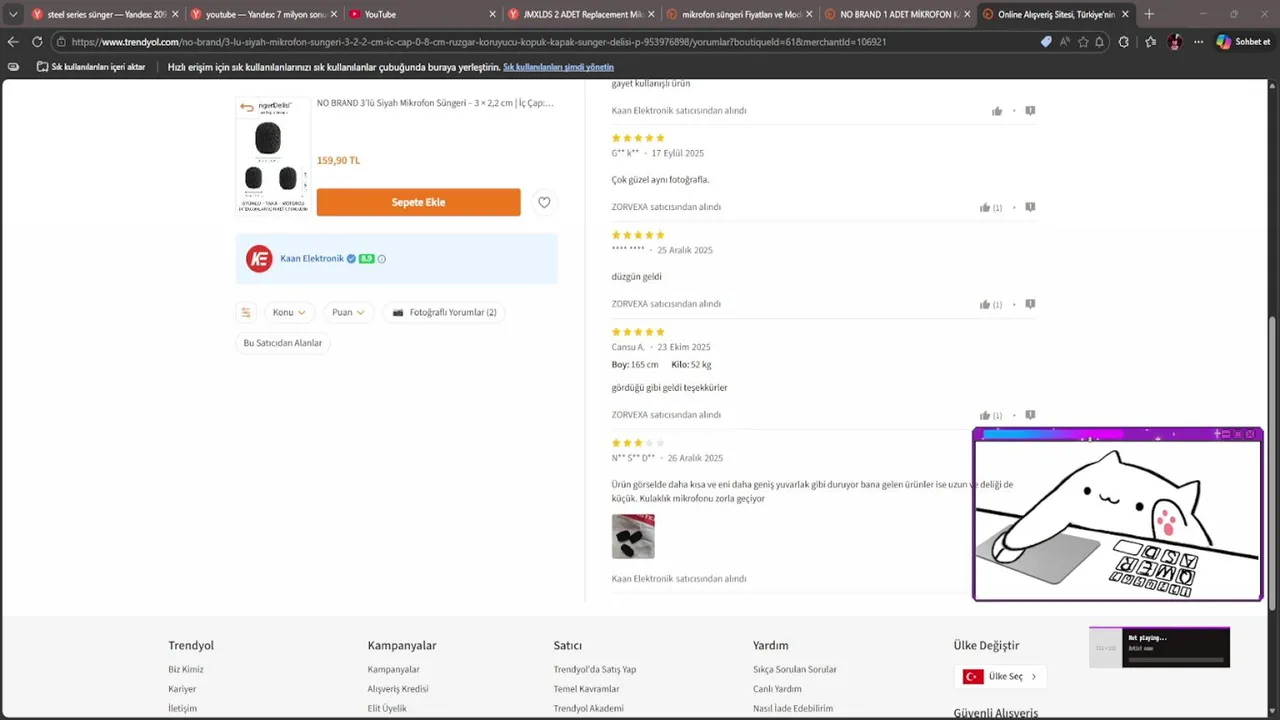1280x720 pixels.
Task: Report the 'düzgün geldi' review
Action: click(1030, 304)
